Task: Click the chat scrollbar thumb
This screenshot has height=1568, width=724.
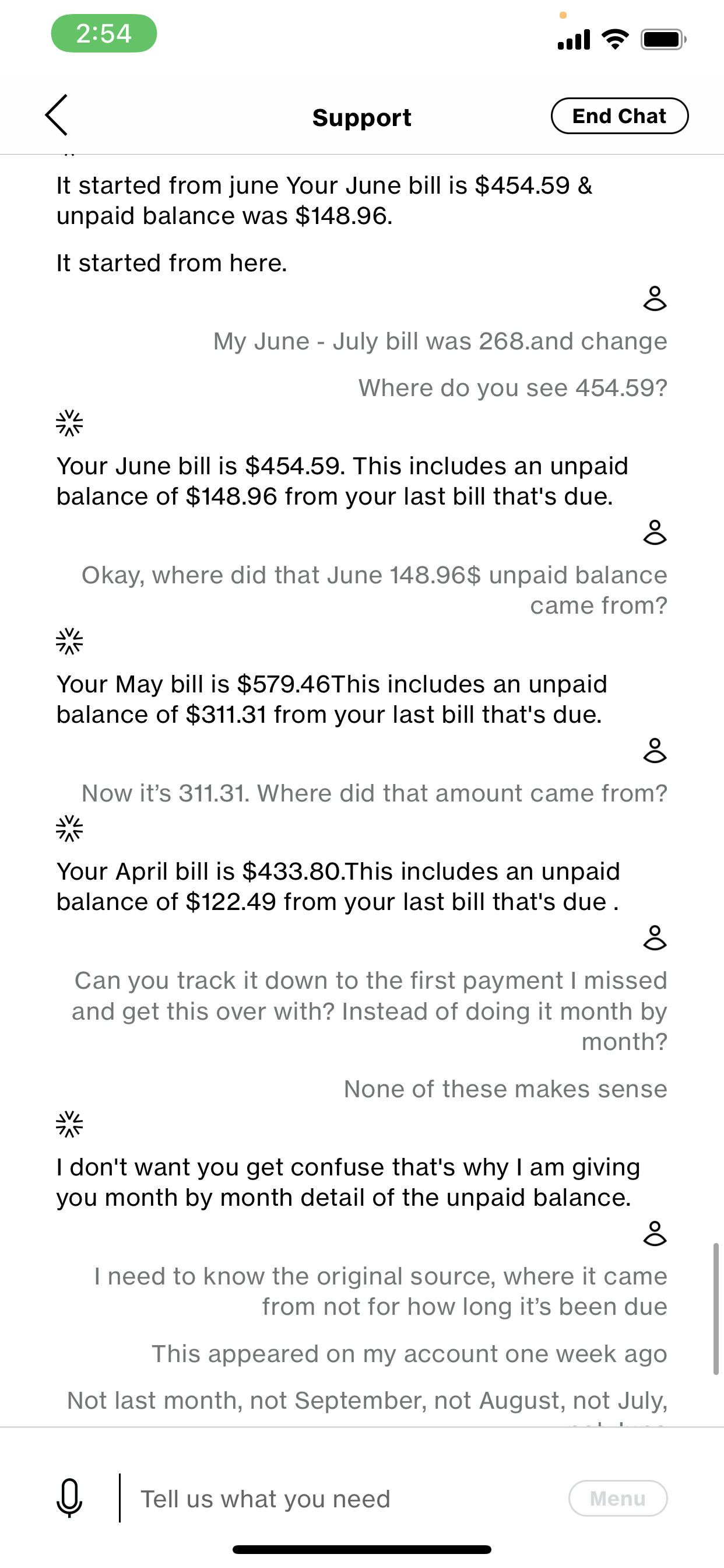Action: (715, 1308)
